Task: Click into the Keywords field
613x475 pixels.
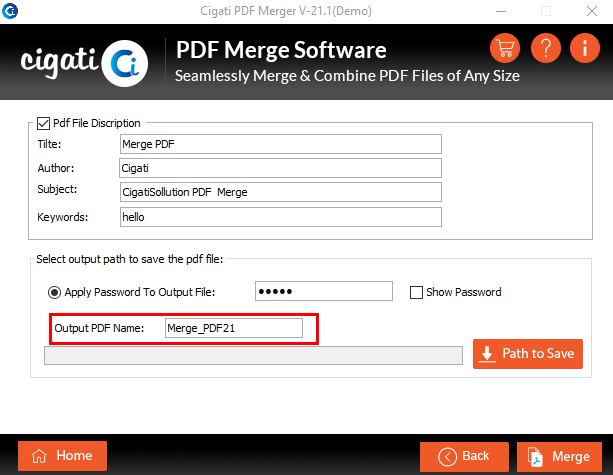Action: point(281,217)
